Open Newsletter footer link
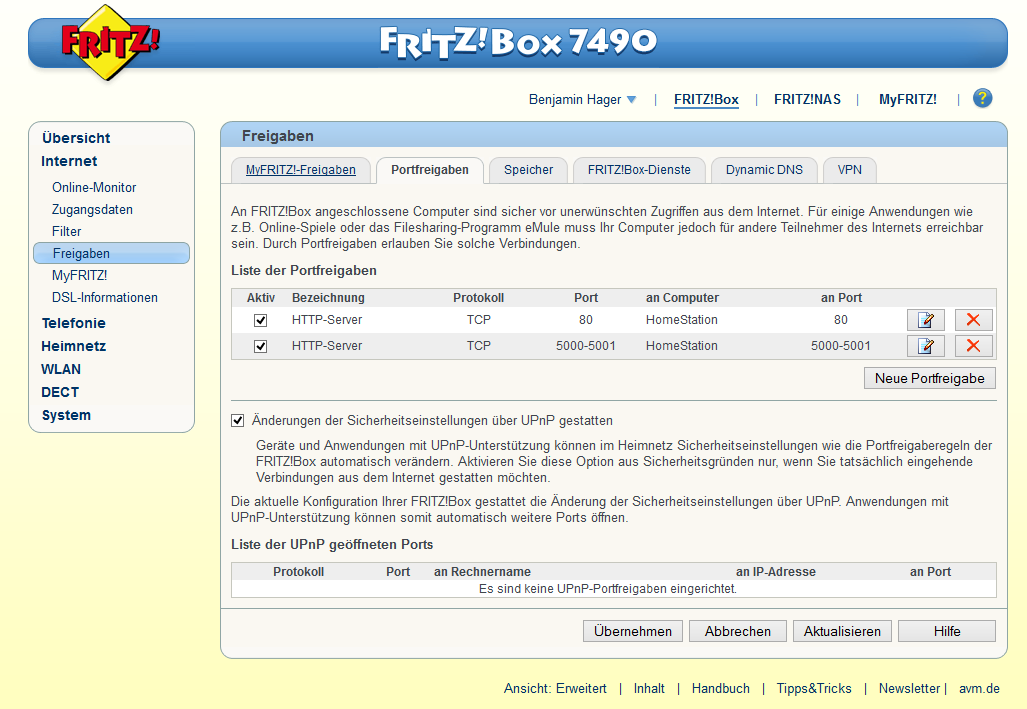Screen dimensions: 1027x709 [x=909, y=689]
